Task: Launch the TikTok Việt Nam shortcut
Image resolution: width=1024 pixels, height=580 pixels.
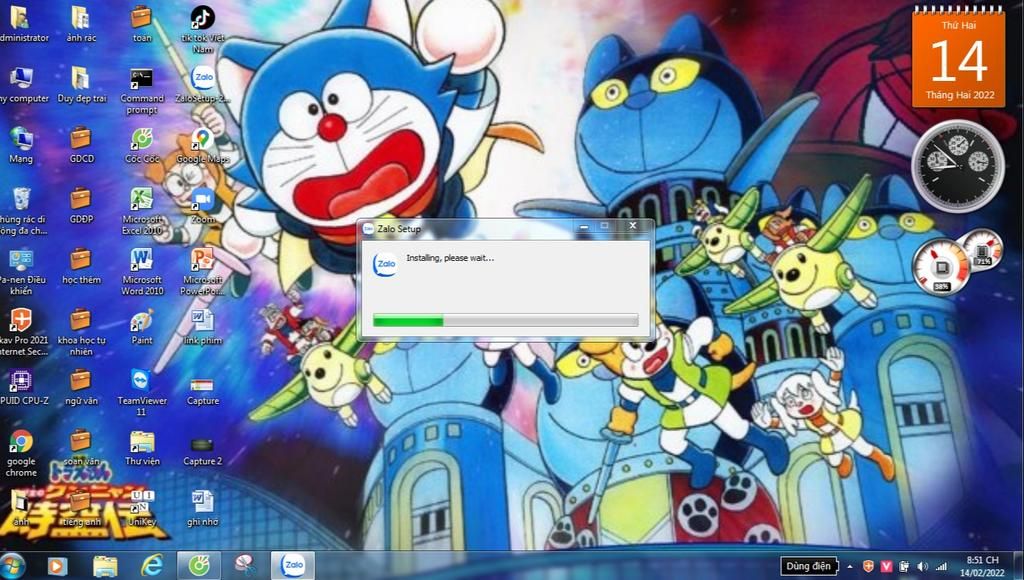Action: 202,29
